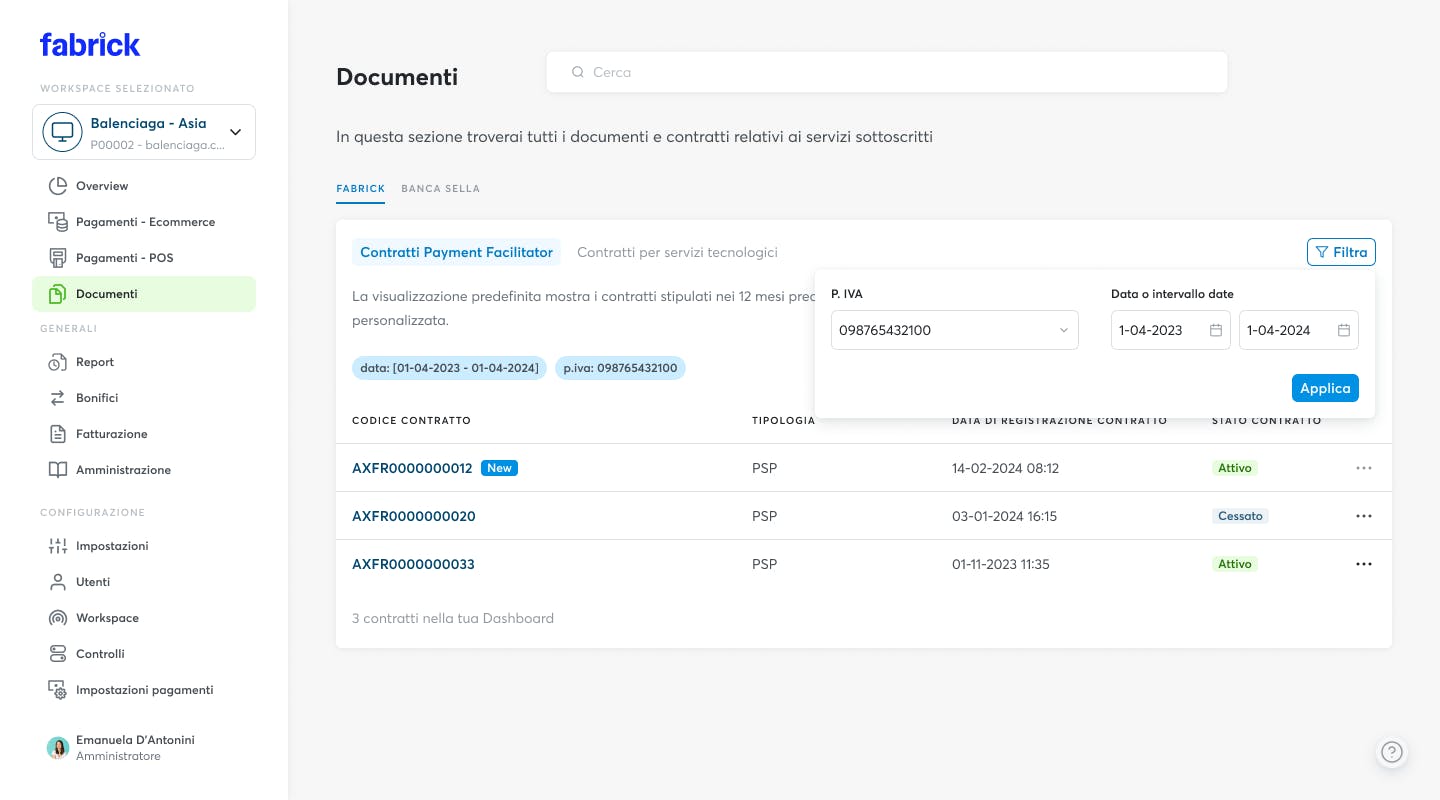
Task: Click the Fatturazione document icon
Action: [58, 434]
